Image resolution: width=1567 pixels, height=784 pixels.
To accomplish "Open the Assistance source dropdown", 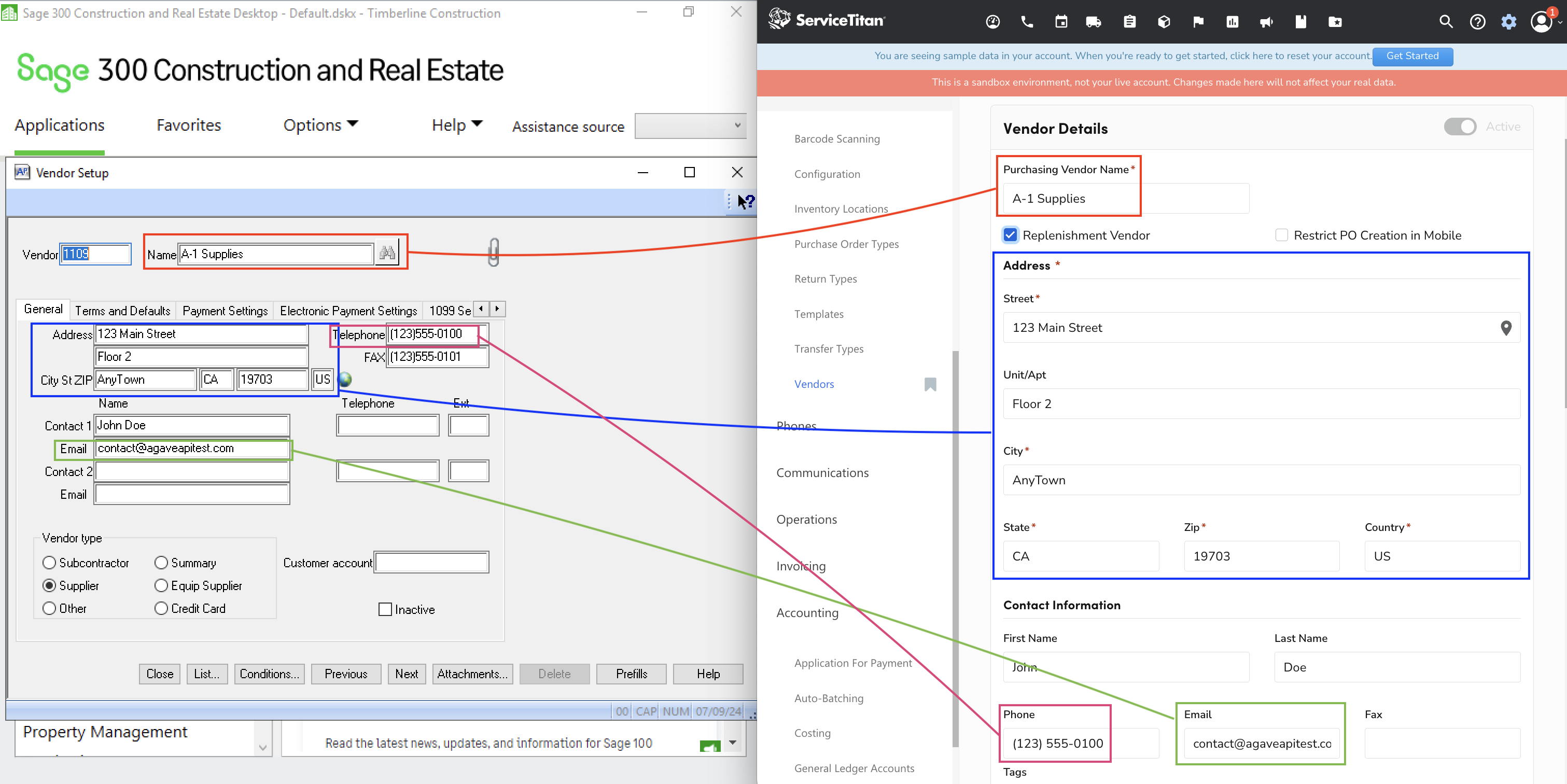I will (691, 125).
